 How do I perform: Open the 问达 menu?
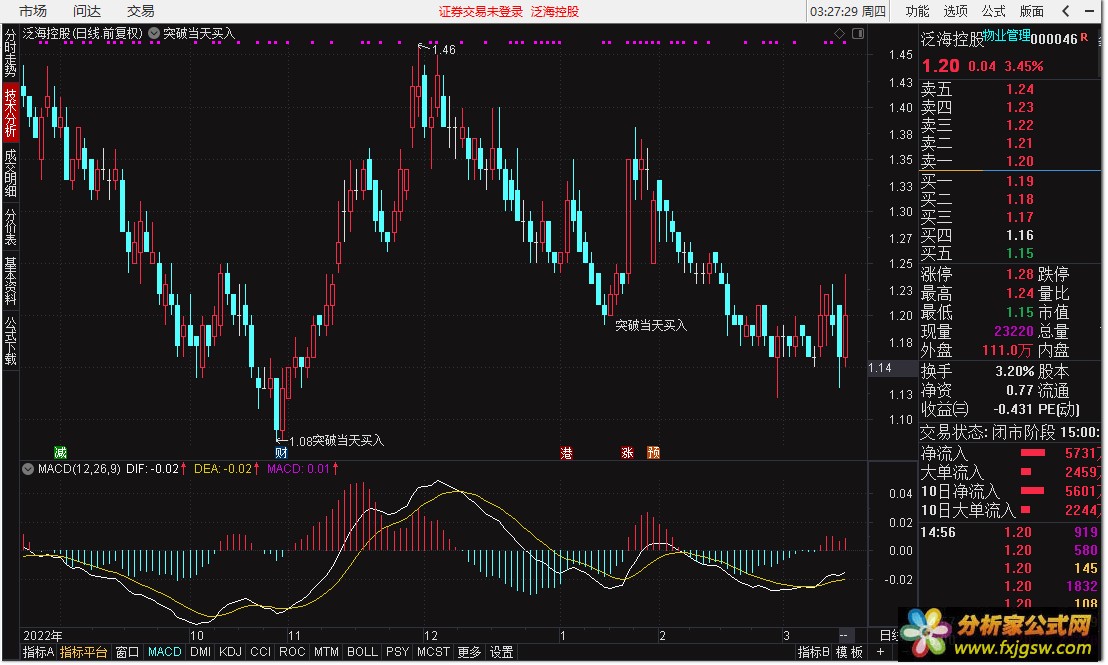[x=87, y=11]
